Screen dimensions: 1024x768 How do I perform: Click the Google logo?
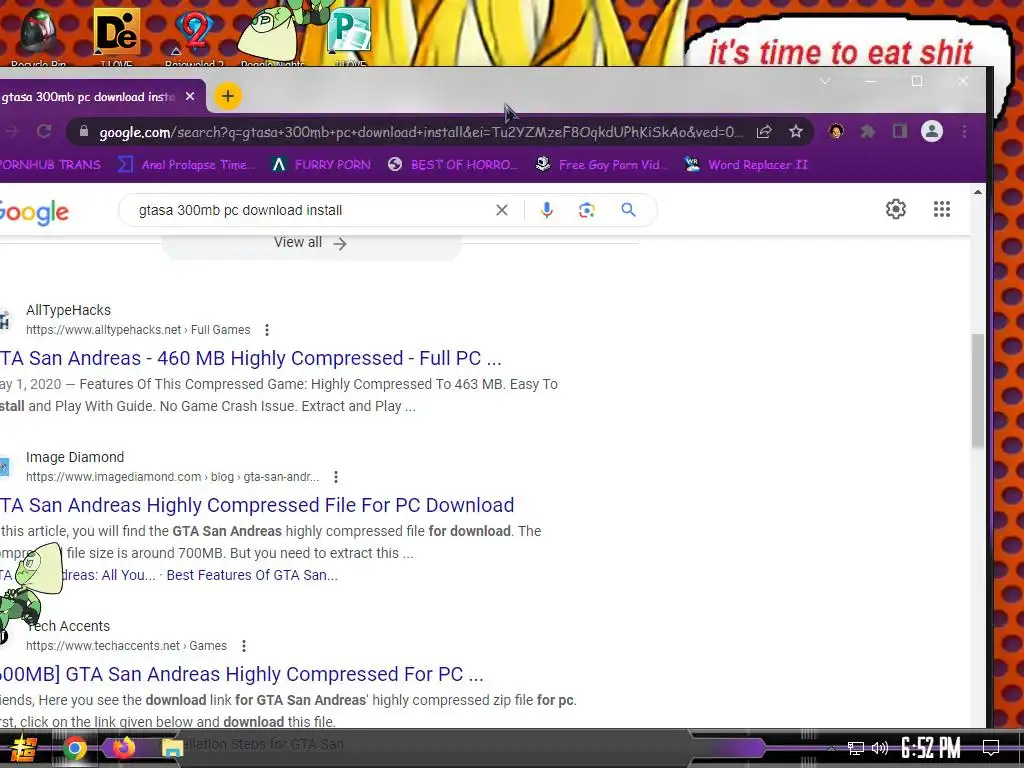(34, 212)
